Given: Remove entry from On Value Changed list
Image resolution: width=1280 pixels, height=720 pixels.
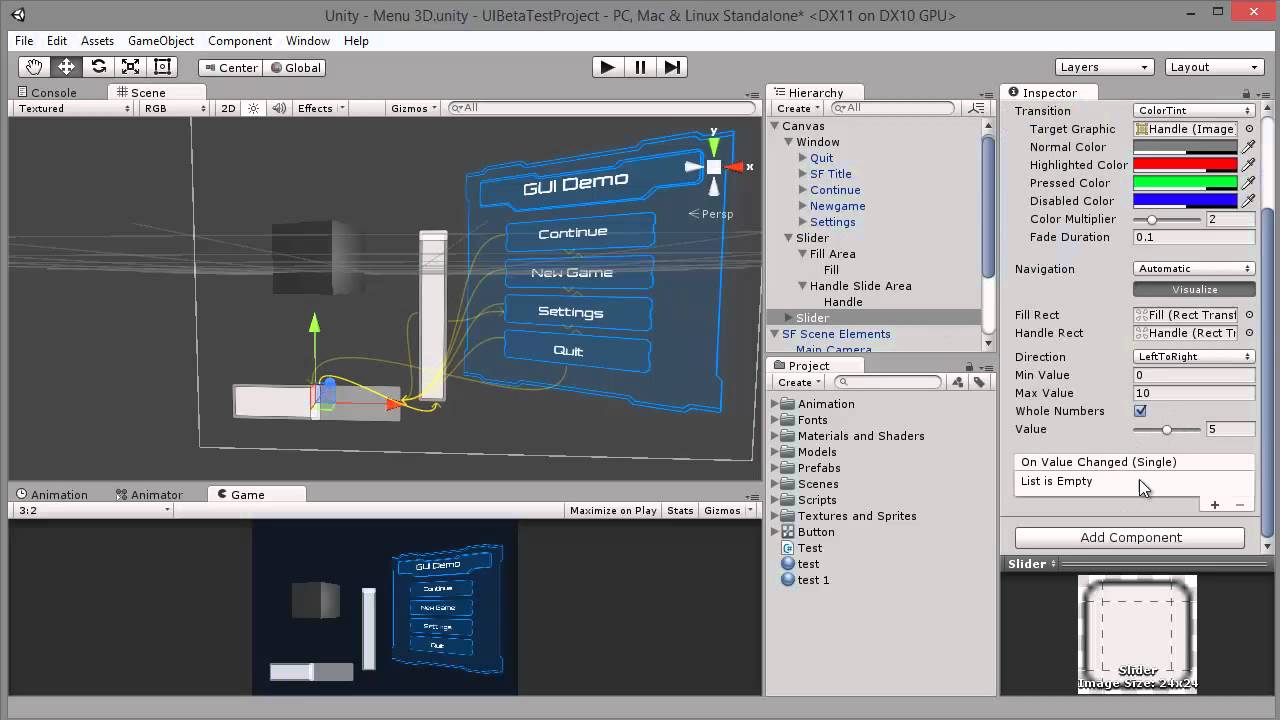Looking at the screenshot, I should tap(1240, 505).
